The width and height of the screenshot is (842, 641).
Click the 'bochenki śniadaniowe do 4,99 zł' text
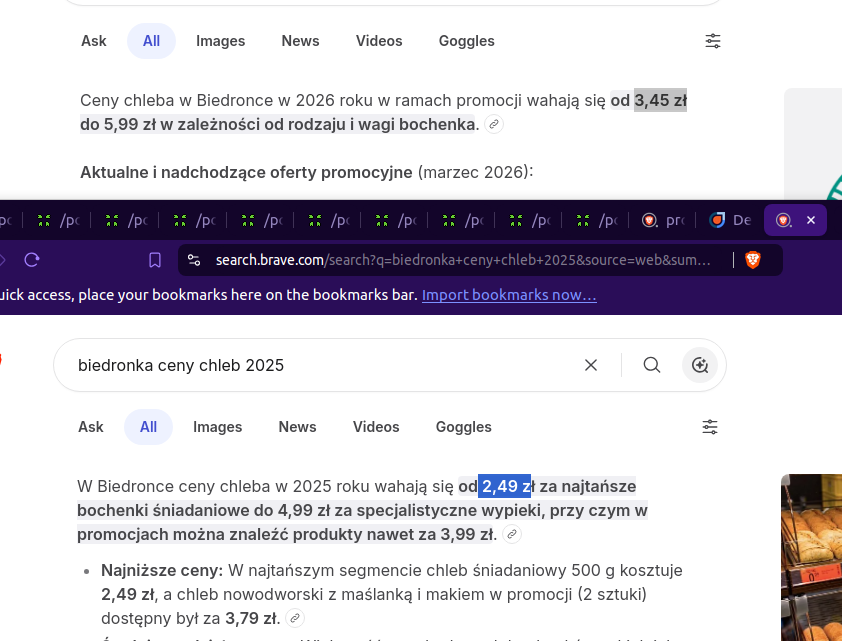pyautogui.click(x=204, y=511)
